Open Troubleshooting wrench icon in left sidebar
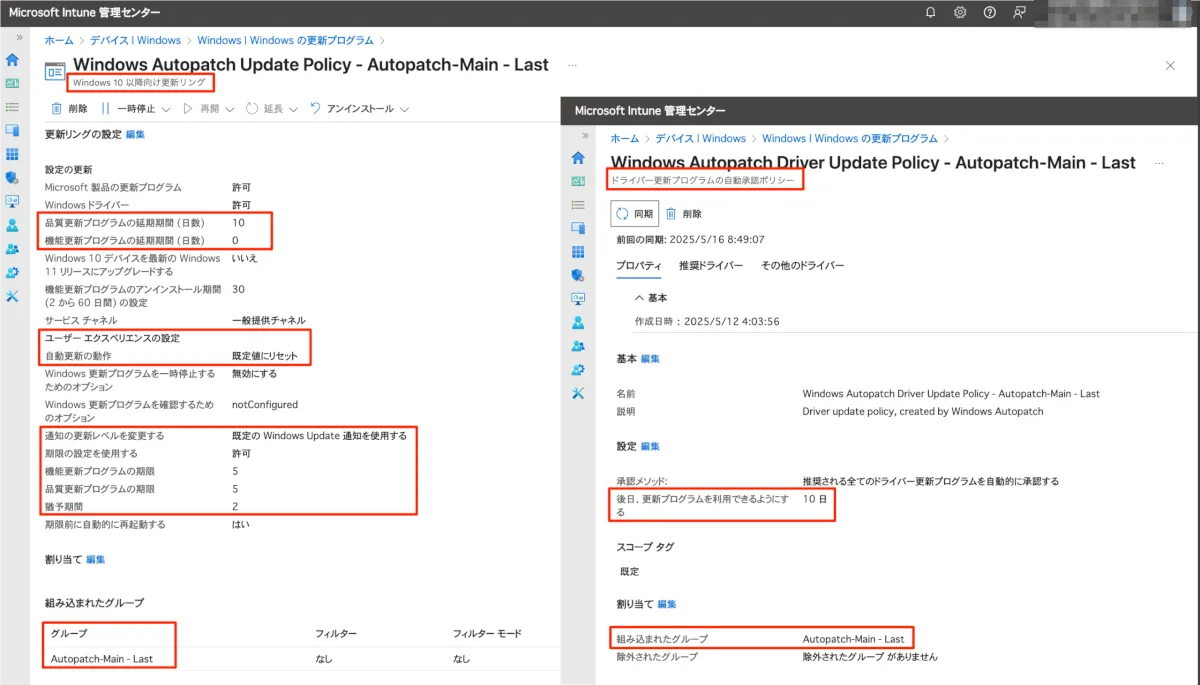The image size is (1200, 685). [12, 296]
